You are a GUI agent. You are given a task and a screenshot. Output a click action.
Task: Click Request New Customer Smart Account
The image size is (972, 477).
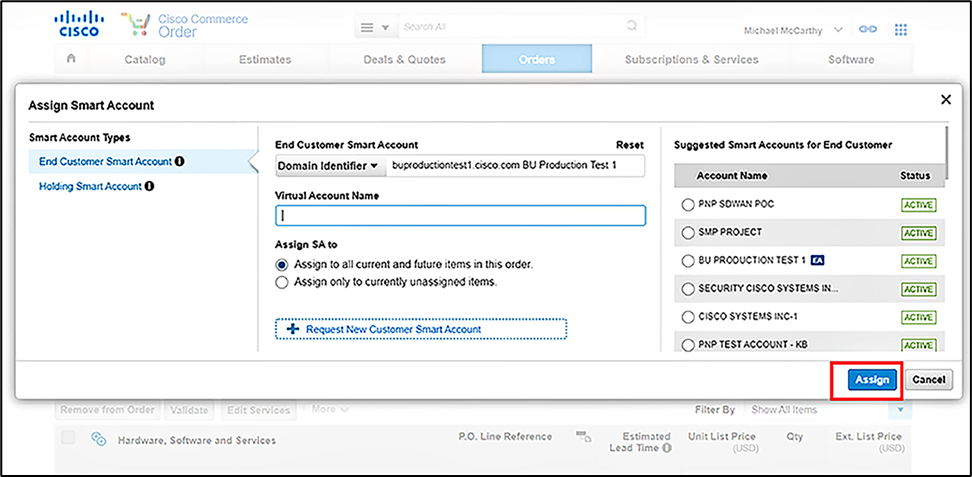421,329
